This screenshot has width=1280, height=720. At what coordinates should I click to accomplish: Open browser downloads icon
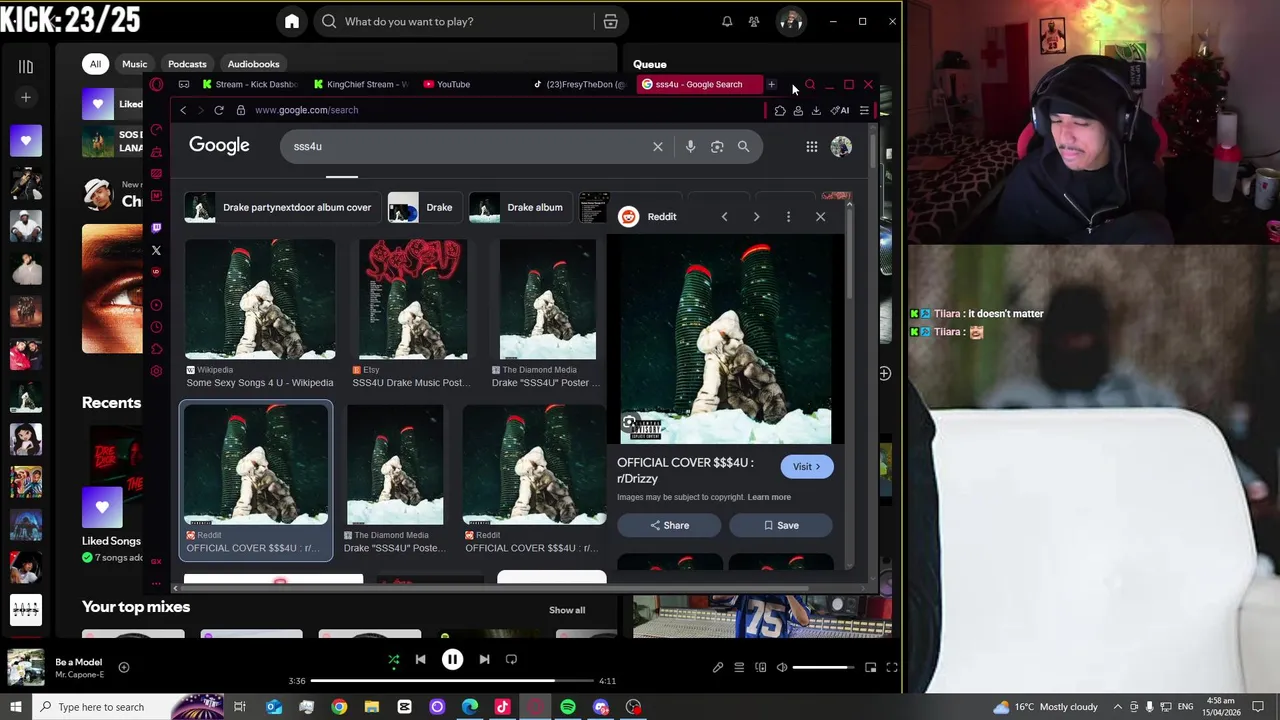tap(816, 111)
